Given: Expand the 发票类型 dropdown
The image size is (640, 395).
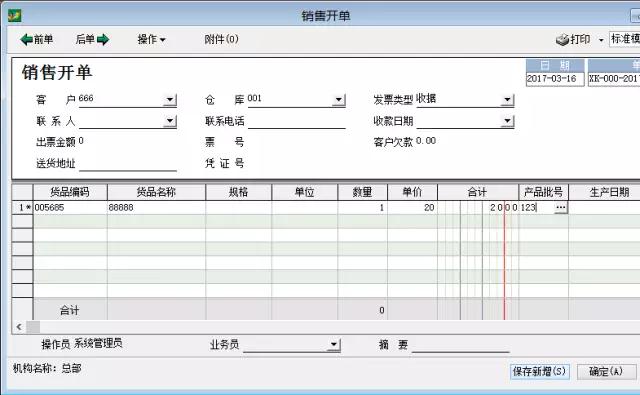Looking at the screenshot, I should click(x=507, y=100).
